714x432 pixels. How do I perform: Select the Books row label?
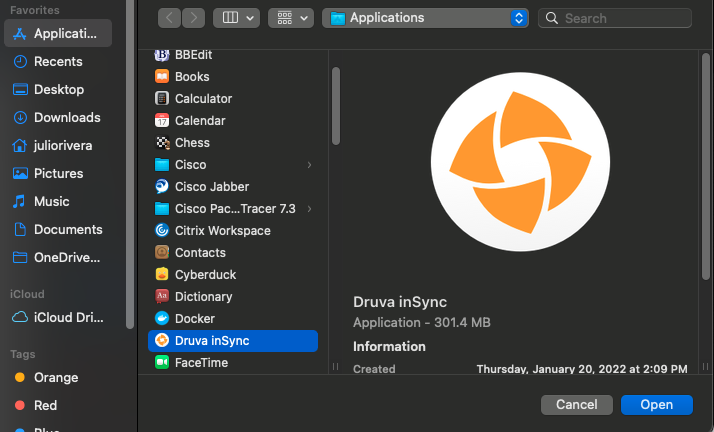tap(192, 76)
